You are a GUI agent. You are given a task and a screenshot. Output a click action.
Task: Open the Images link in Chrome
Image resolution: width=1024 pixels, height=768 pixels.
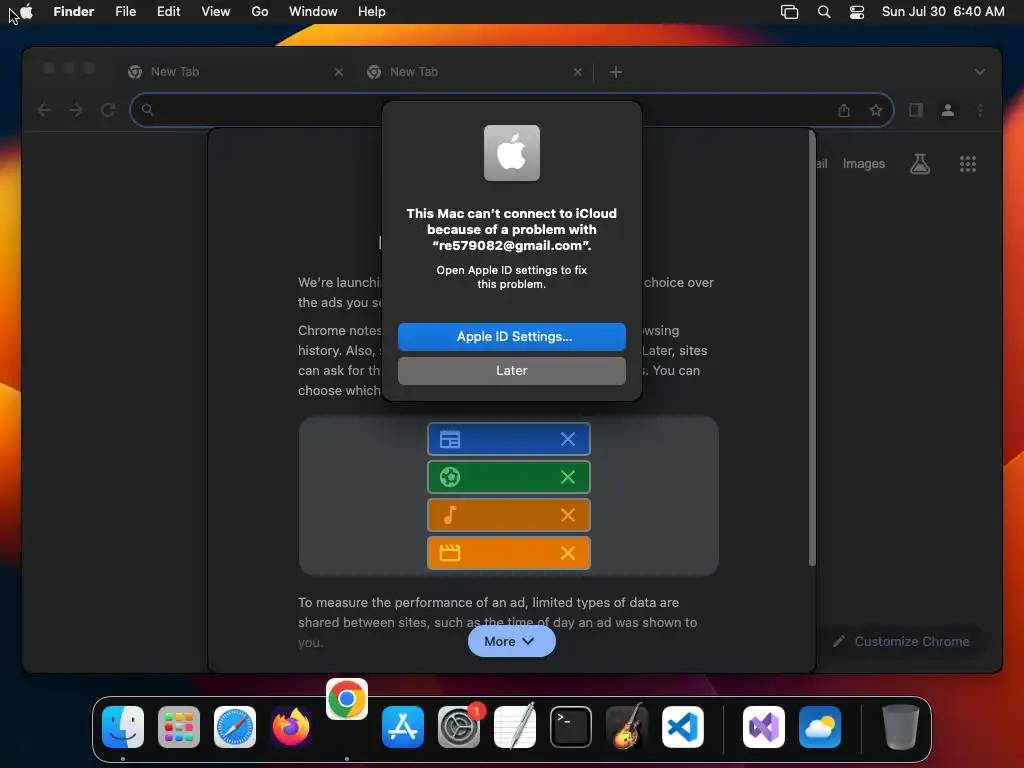[x=863, y=164]
